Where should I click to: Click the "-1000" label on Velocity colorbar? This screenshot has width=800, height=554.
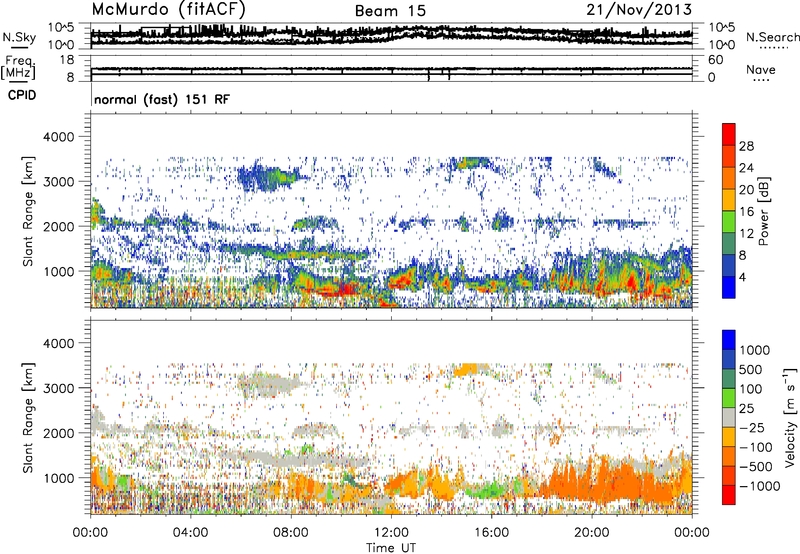click(x=759, y=486)
